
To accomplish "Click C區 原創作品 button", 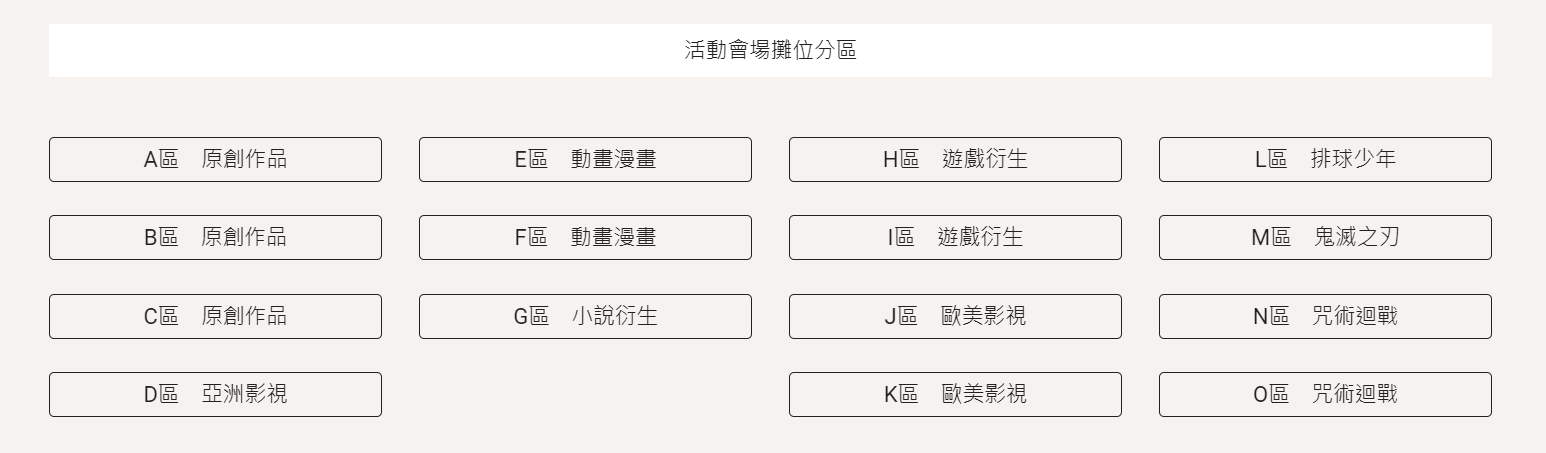I will coord(215,316).
